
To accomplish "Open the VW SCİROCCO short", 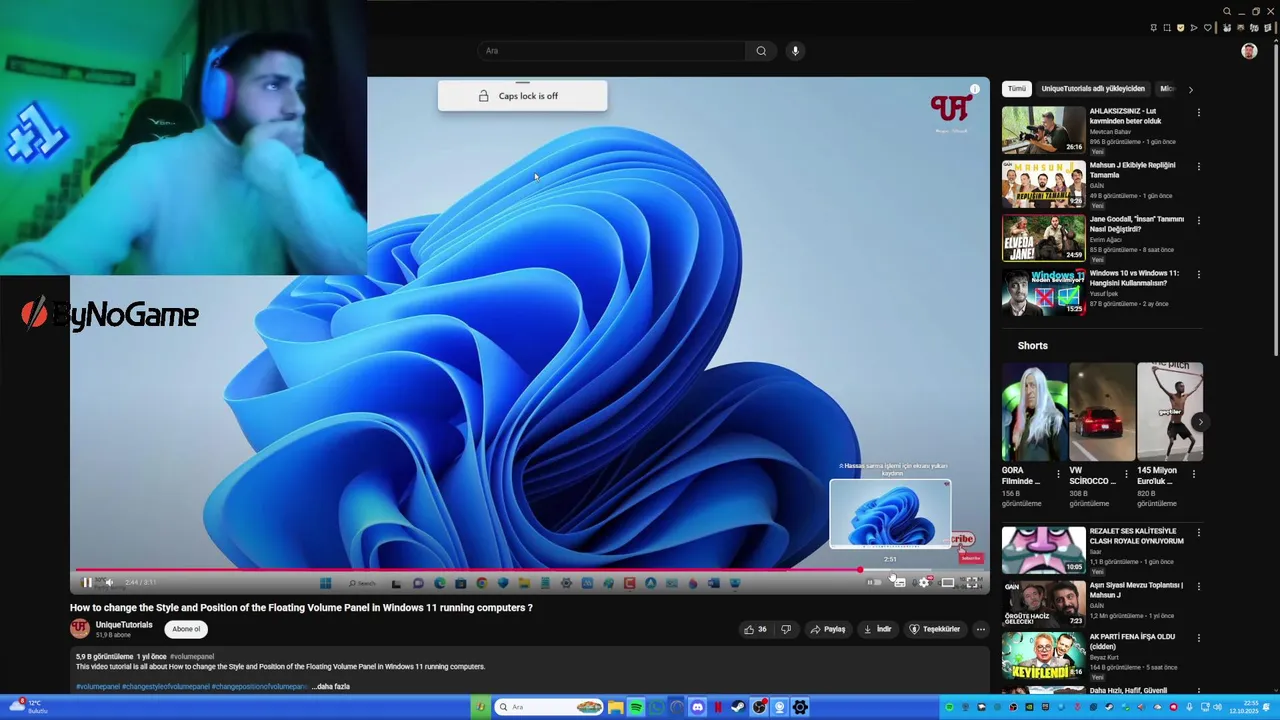I will 1102,412.
